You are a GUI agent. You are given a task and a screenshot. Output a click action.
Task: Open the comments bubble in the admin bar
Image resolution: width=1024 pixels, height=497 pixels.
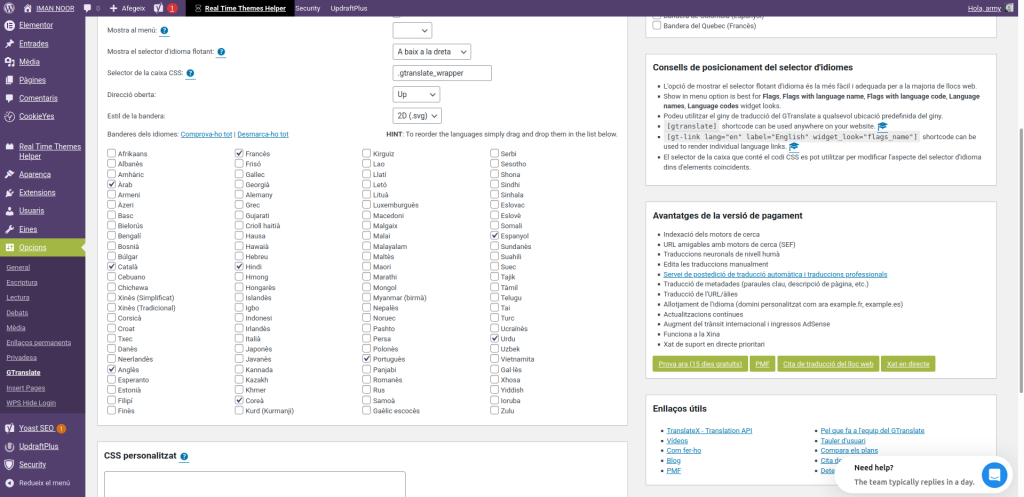click(88, 8)
